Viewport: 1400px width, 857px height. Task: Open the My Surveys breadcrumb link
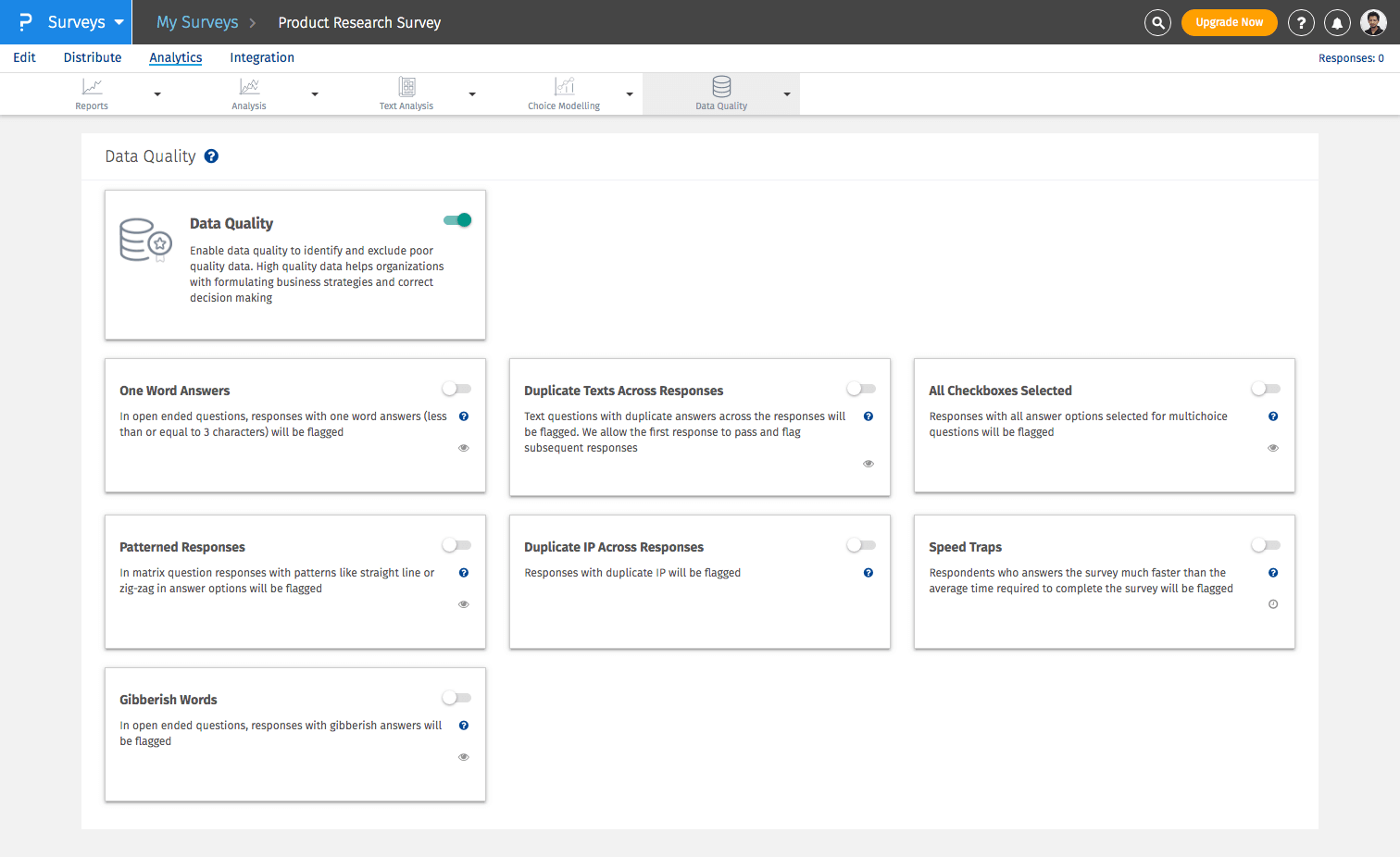click(x=197, y=22)
